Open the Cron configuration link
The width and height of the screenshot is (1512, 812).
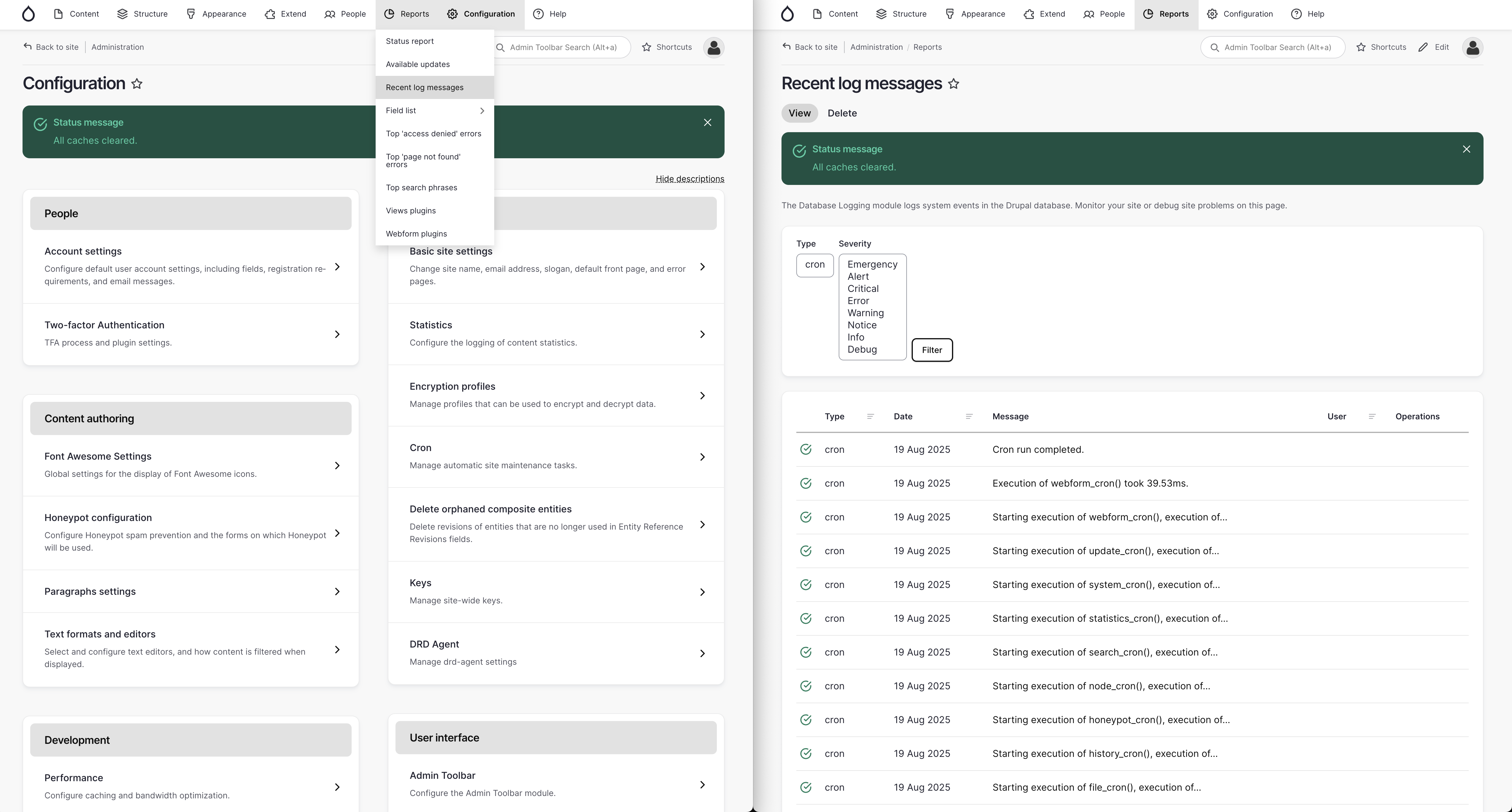(420, 448)
